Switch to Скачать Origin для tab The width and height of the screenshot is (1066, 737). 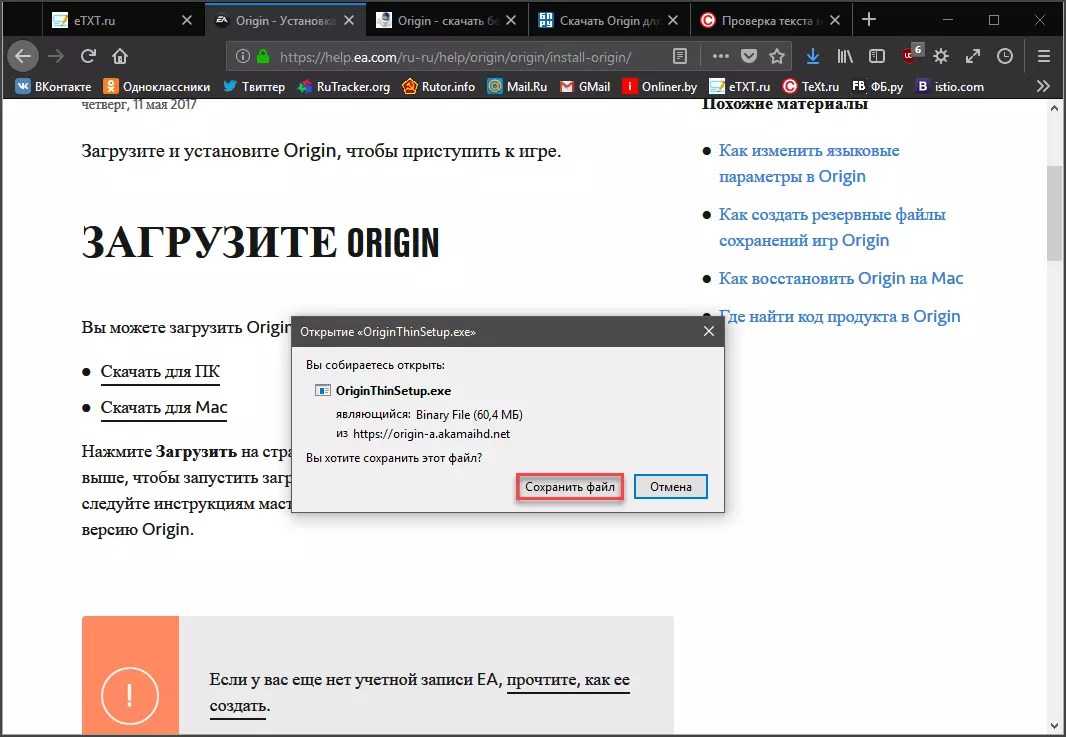pos(608,20)
